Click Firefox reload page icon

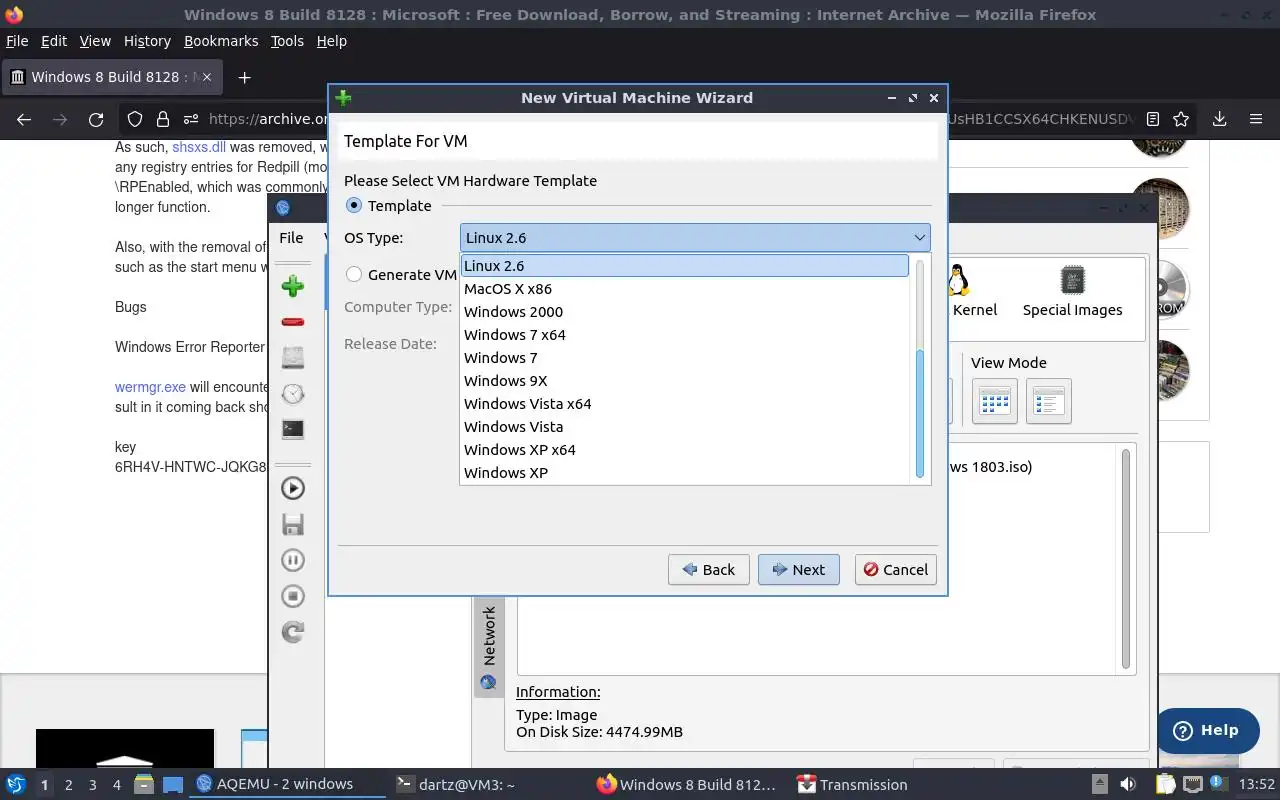coord(96,119)
